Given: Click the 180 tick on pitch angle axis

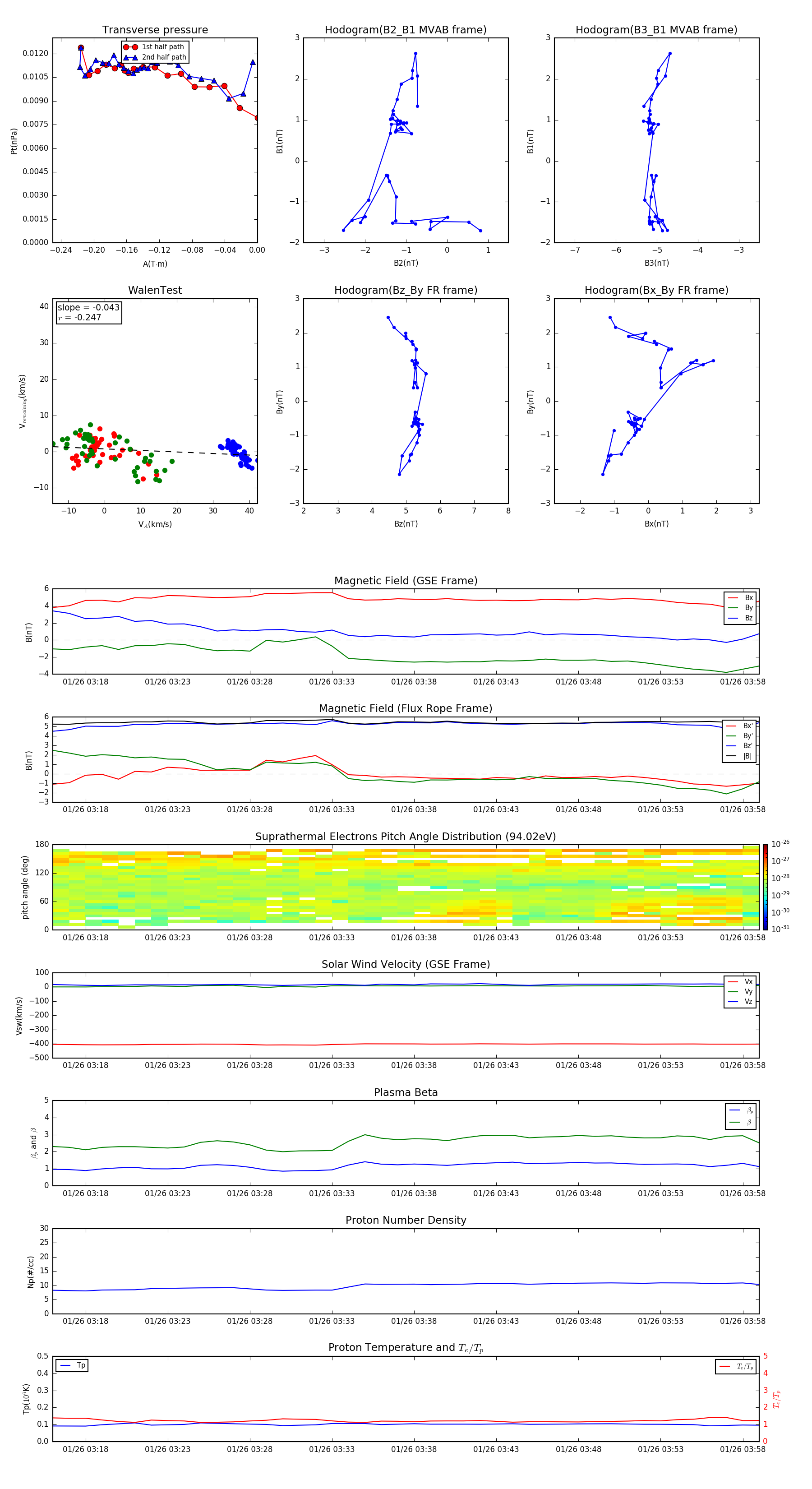Looking at the screenshot, I should (x=42, y=845).
